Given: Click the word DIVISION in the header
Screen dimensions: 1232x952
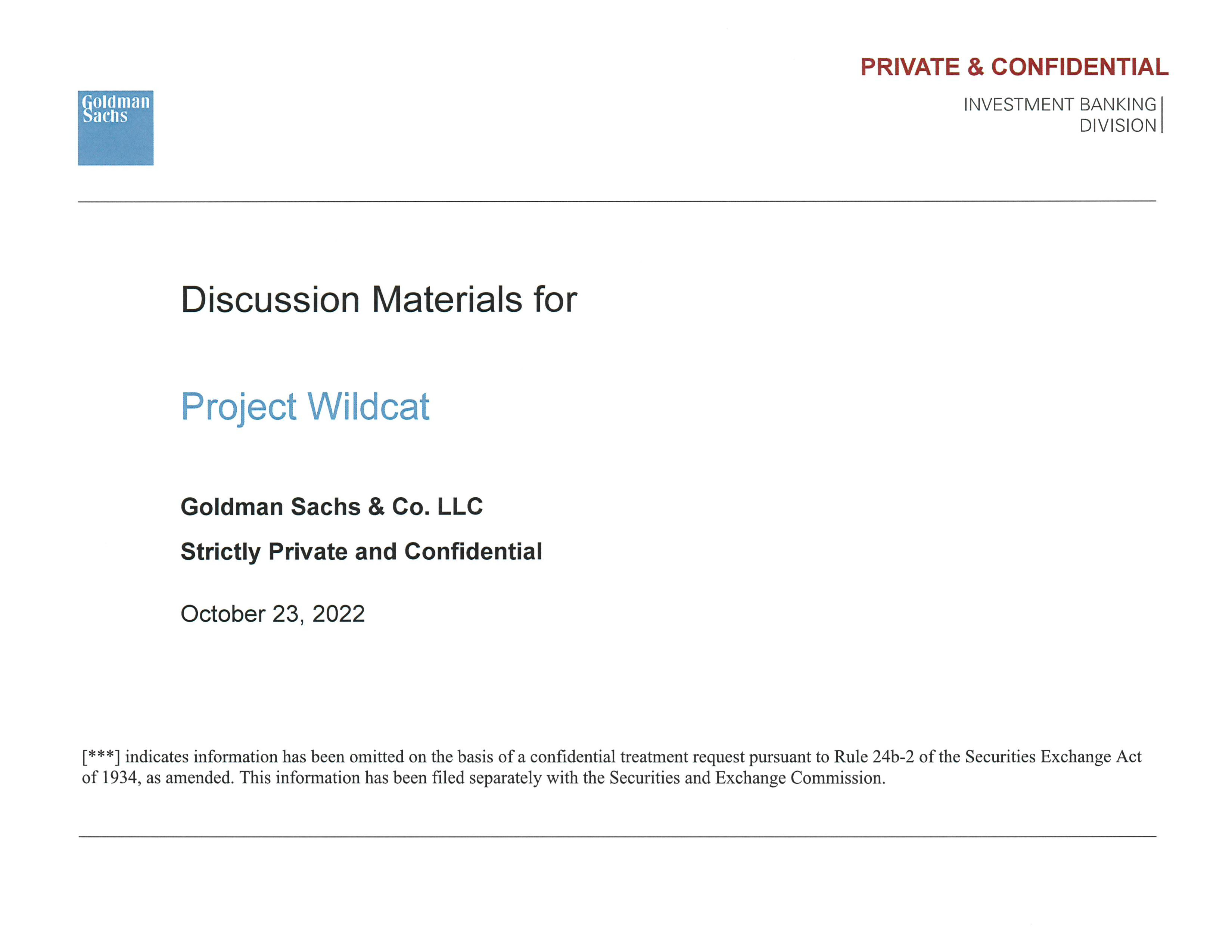Looking at the screenshot, I should coord(1117,125).
